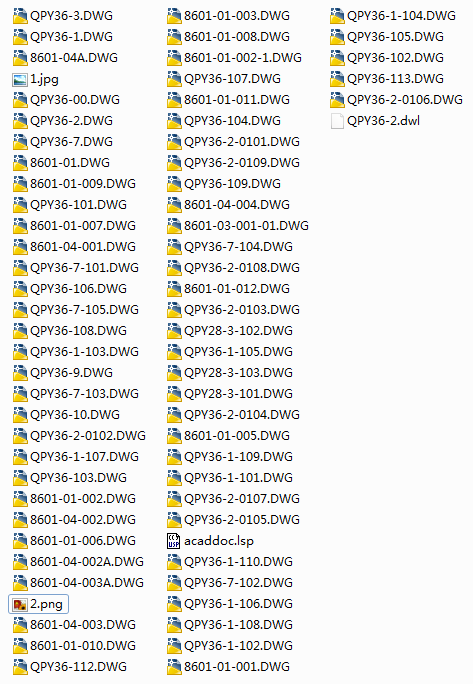Click the blank QPY36-2.dwl file icon
This screenshot has height=684, width=473.
(x=337, y=121)
